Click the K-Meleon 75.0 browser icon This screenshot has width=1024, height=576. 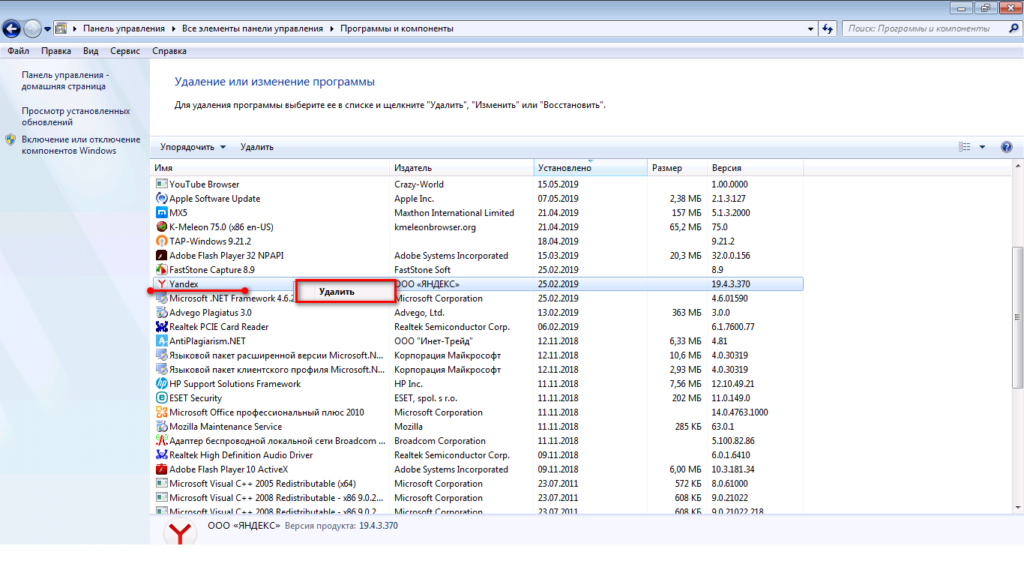161,227
